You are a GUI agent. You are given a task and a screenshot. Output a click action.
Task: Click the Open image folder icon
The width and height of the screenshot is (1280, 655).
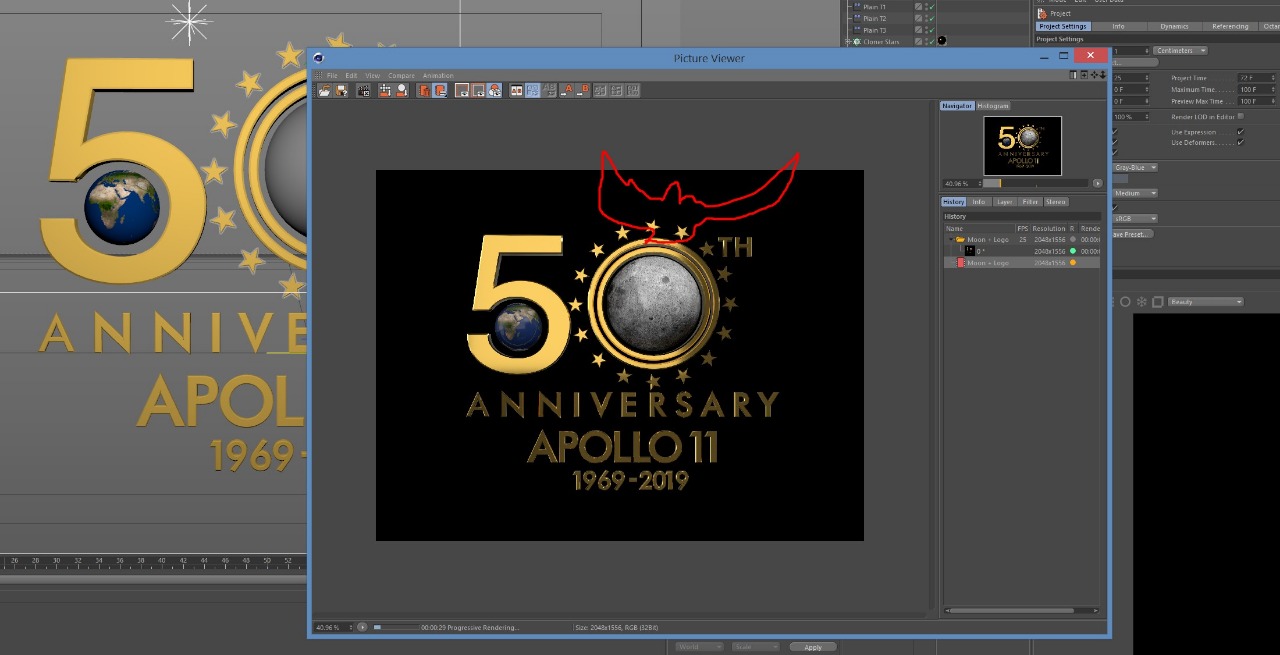[x=324, y=90]
